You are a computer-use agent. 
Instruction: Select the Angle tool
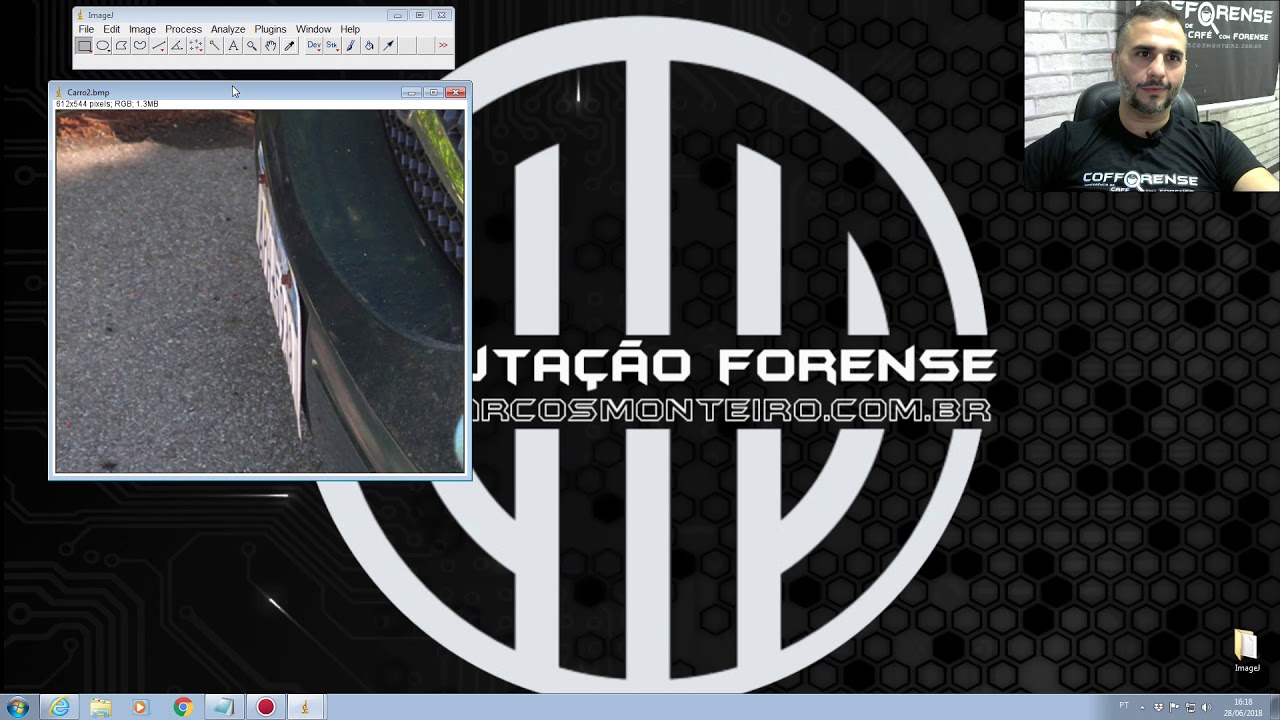(177, 46)
